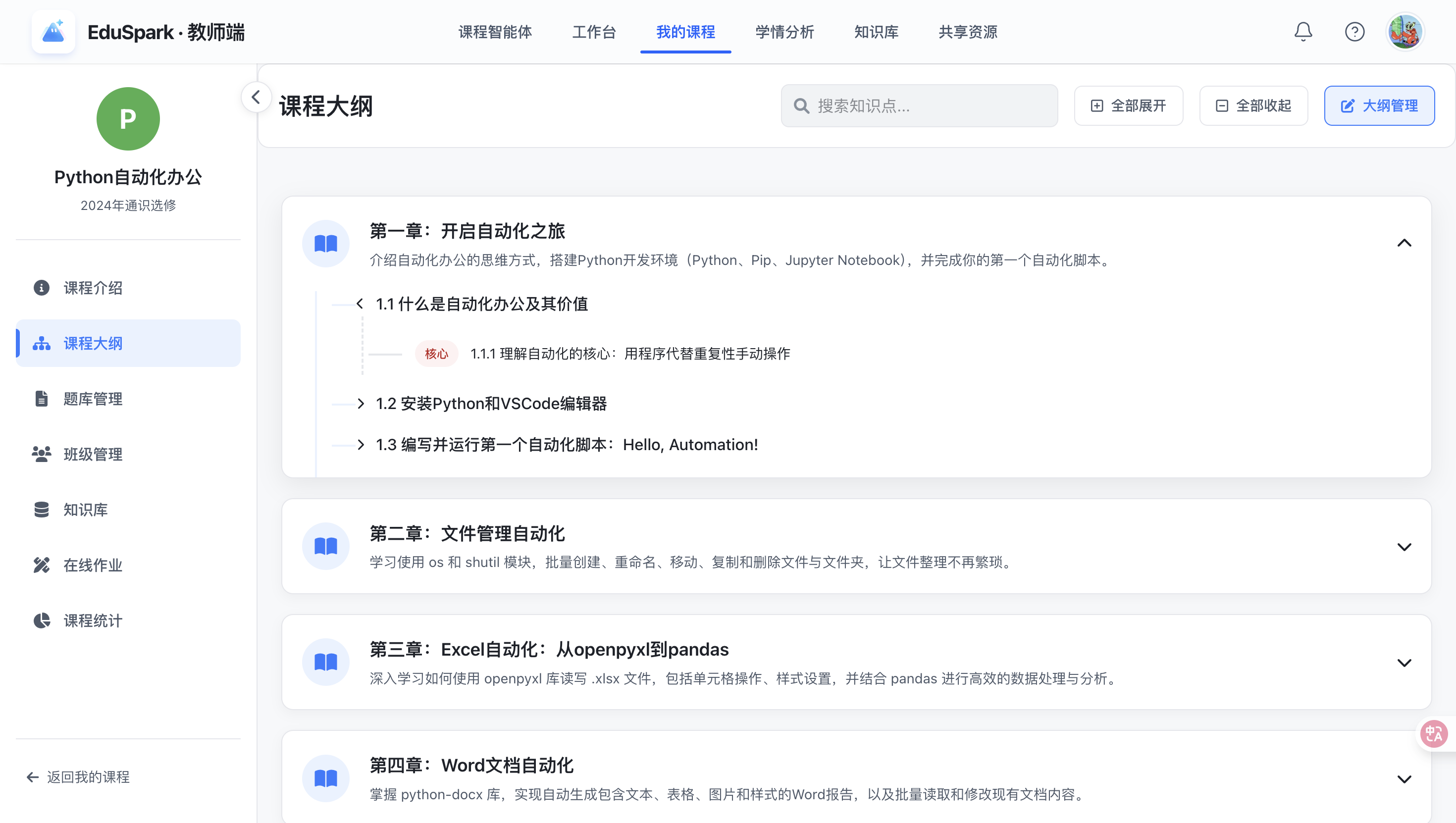Click the book icon of 第一章
Image resolution: width=1456 pixels, height=823 pixels.
[325, 244]
